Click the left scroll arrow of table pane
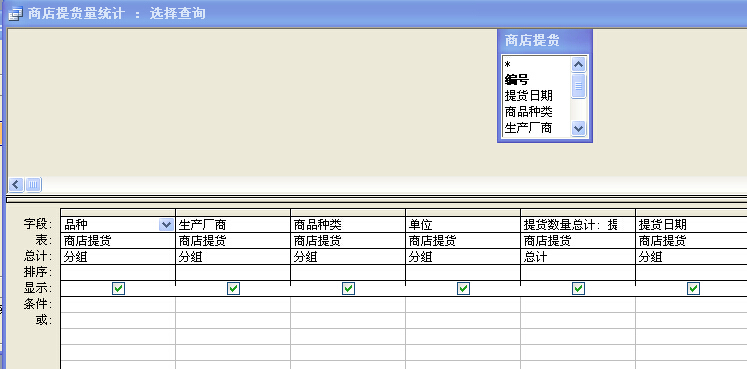This screenshot has width=747, height=369. pyautogui.click(x=16, y=185)
